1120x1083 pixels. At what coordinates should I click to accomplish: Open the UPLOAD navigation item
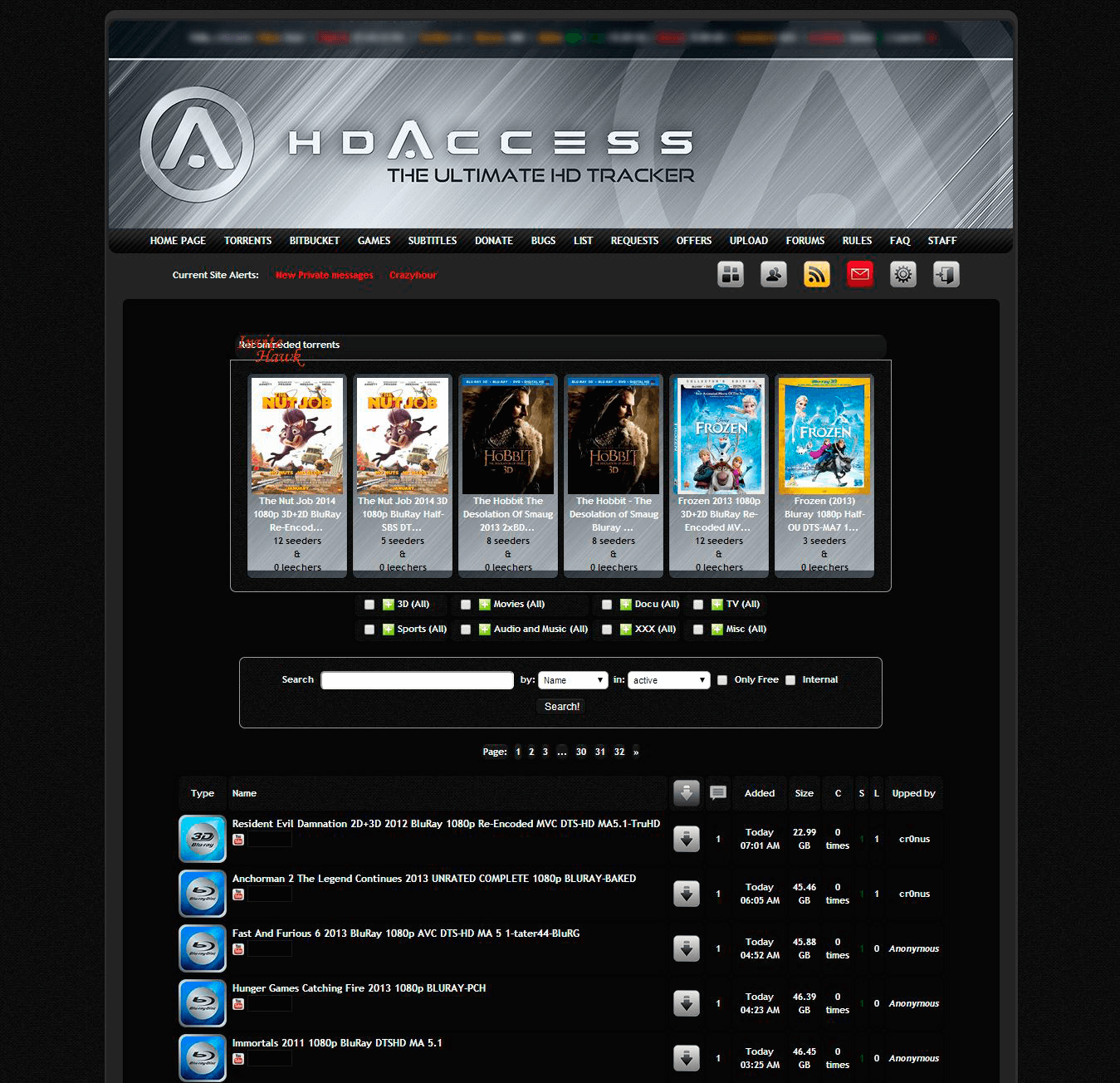coord(749,241)
